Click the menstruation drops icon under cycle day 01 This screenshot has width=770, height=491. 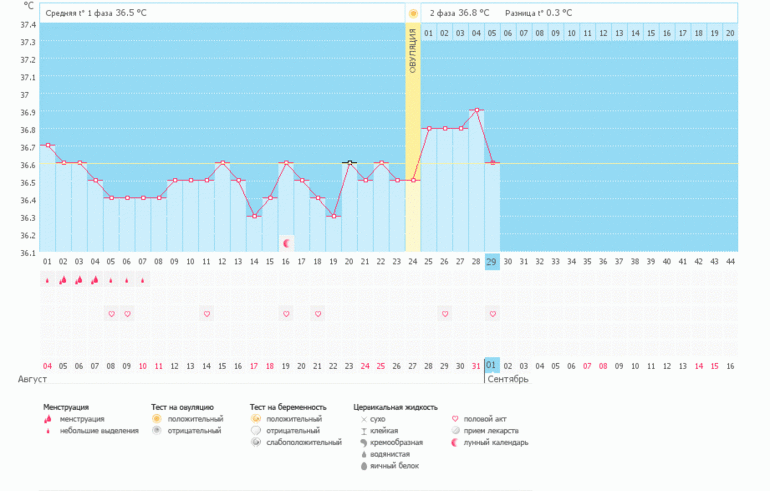click(47, 281)
